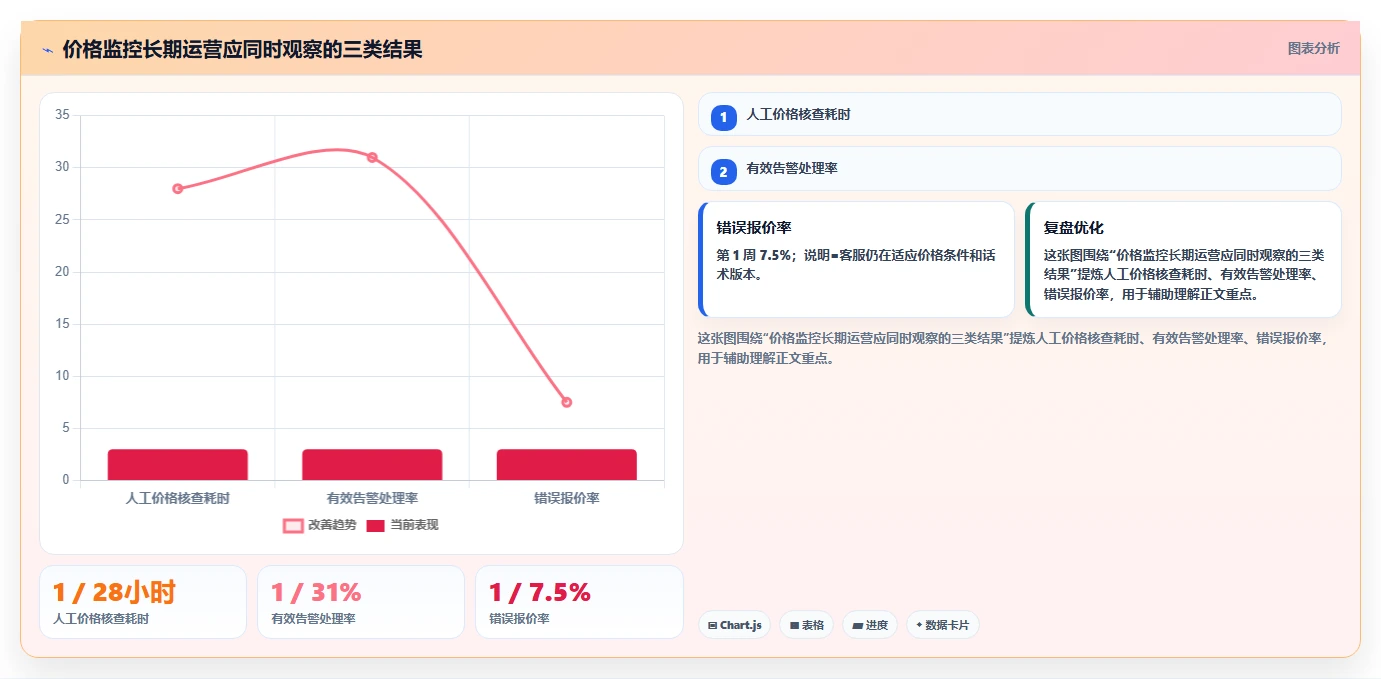Click the 1 / 28小时 stat card
Viewport: 1381px width, 679px height.
[x=143, y=602]
